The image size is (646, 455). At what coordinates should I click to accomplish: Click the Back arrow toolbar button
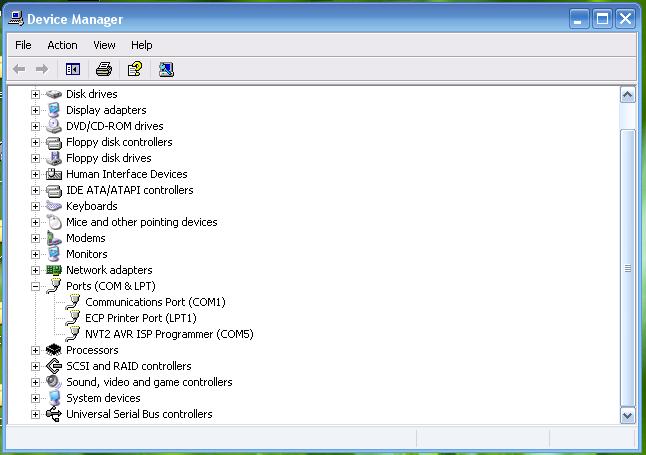click(19, 69)
